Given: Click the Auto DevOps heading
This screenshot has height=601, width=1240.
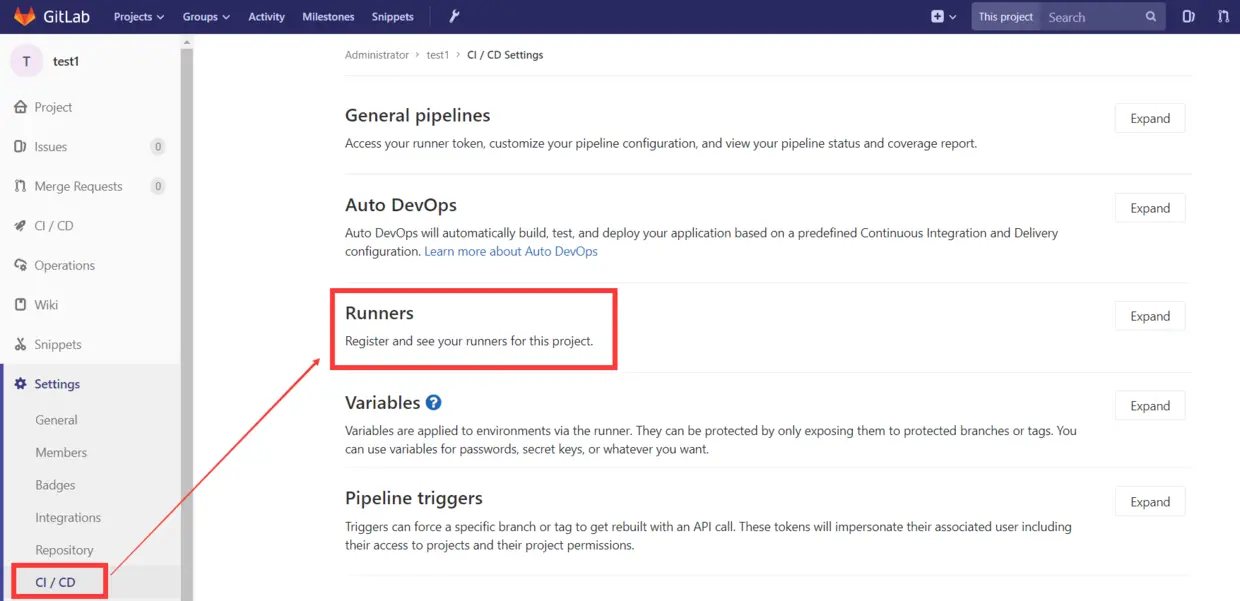Looking at the screenshot, I should click(x=401, y=205).
